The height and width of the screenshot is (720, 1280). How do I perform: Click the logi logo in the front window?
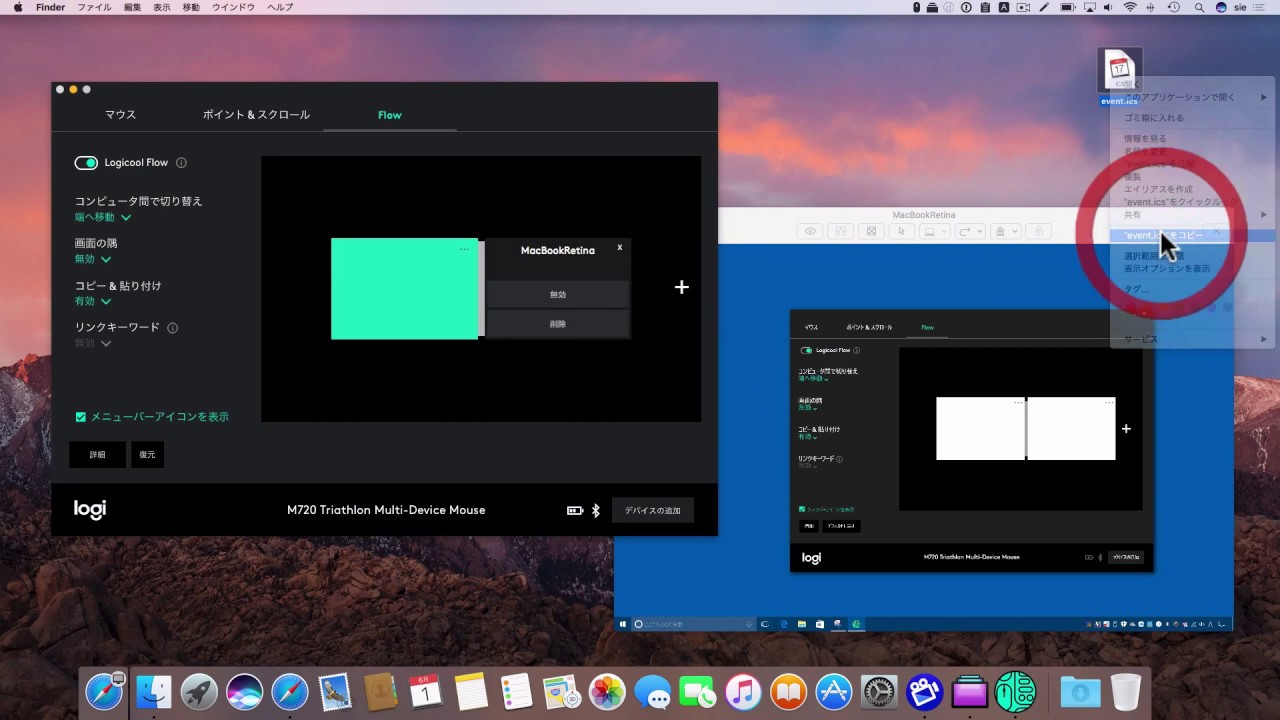(90, 509)
